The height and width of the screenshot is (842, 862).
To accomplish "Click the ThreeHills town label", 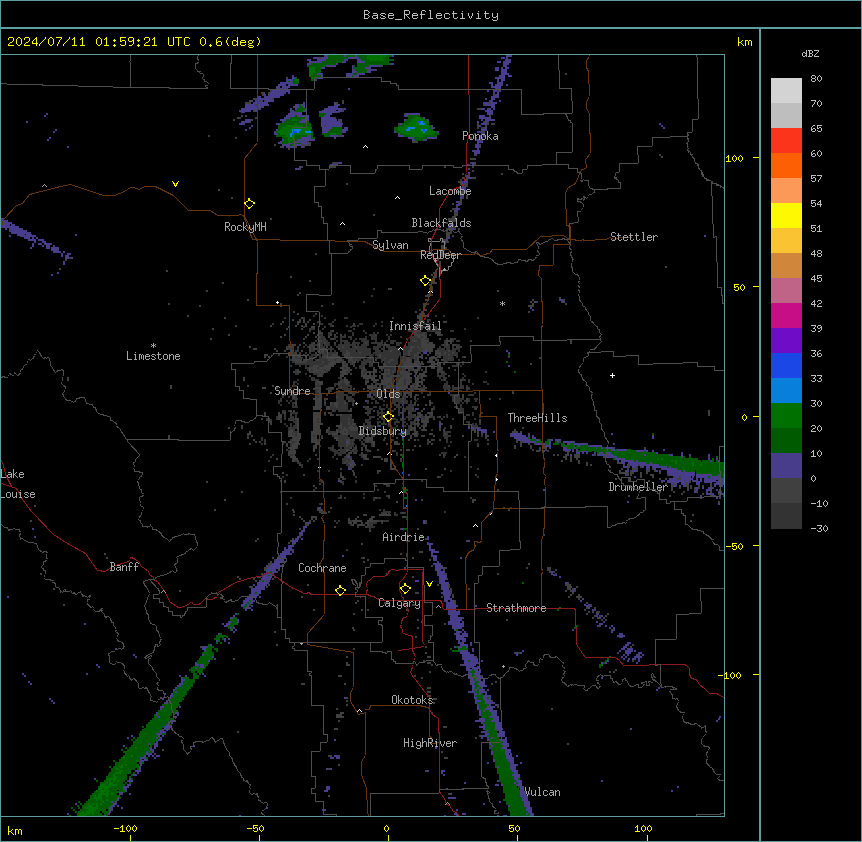I will pyautogui.click(x=537, y=418).
